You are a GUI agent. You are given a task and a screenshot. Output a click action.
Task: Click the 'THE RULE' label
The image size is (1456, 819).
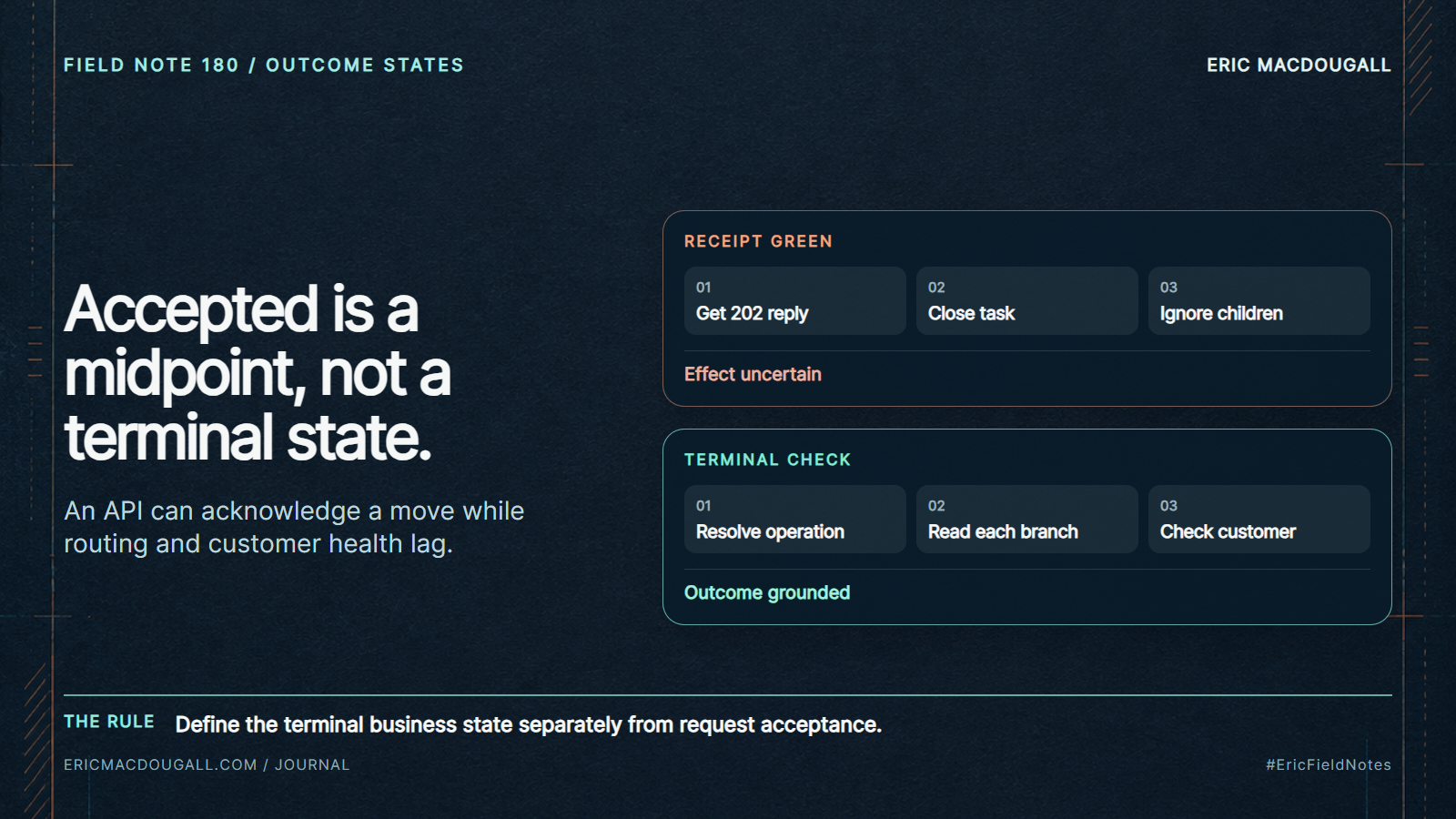[x=109, y=722]
